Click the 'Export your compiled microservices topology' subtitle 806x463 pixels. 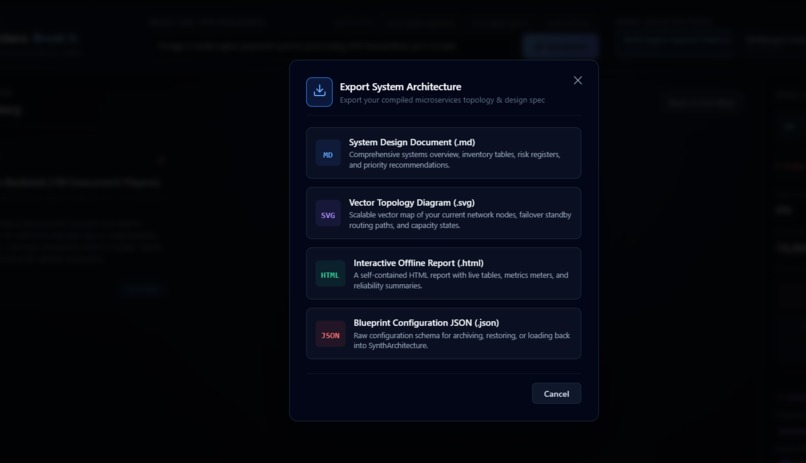tap(442, 100)
